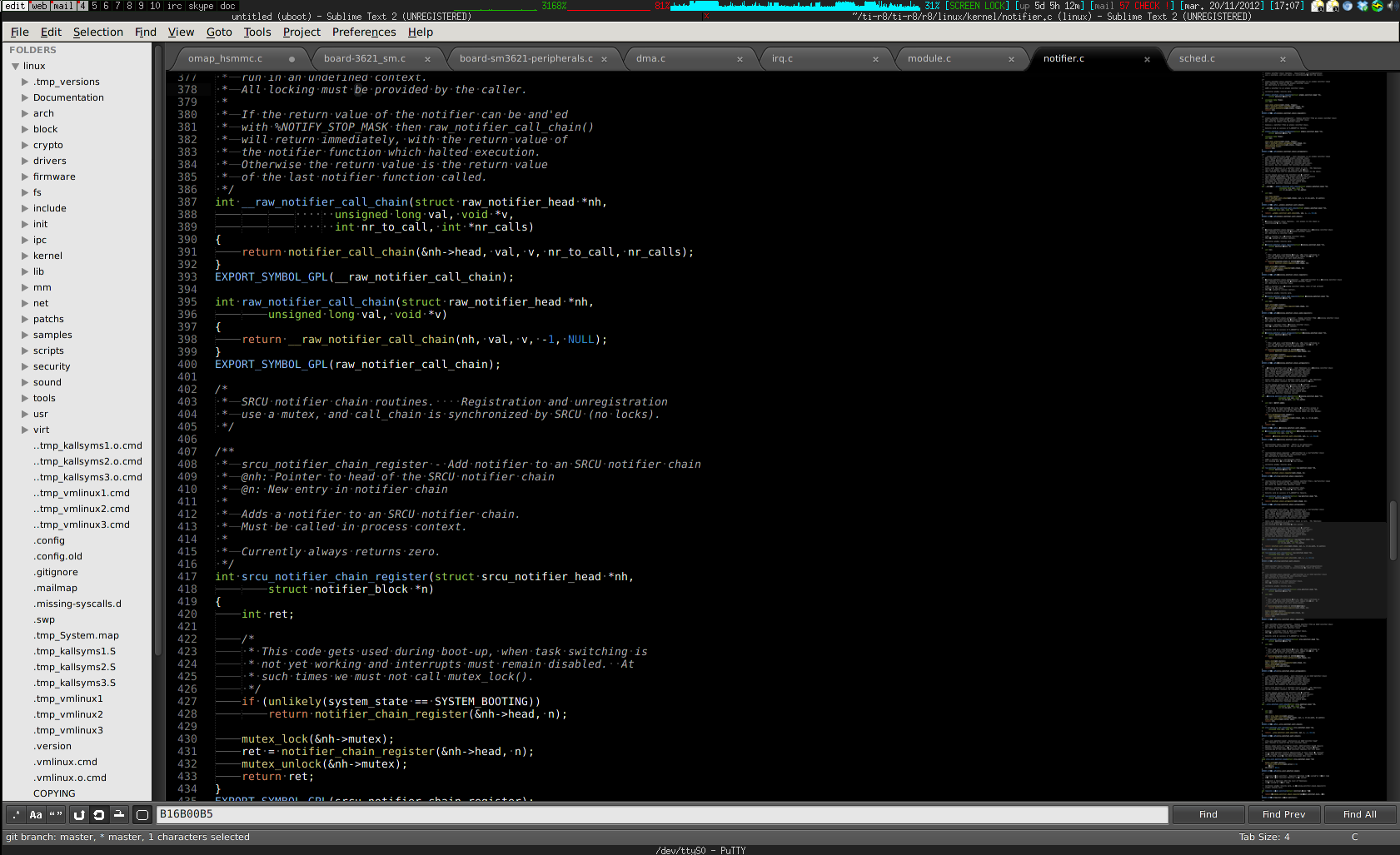Open the Chromium tray icon

pyautogui.click(x=1348, y=6)
